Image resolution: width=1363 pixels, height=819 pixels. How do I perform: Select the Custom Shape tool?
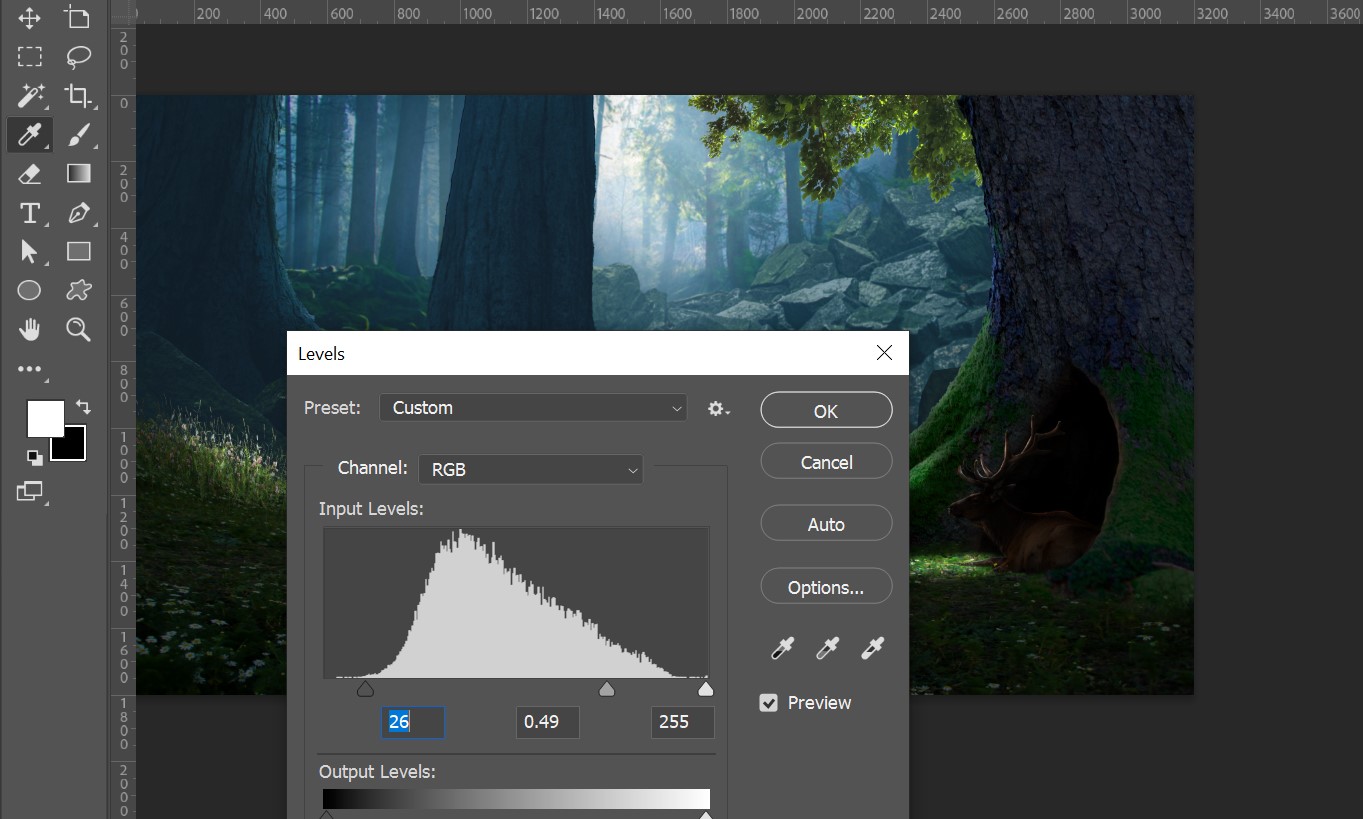[78, 290]
